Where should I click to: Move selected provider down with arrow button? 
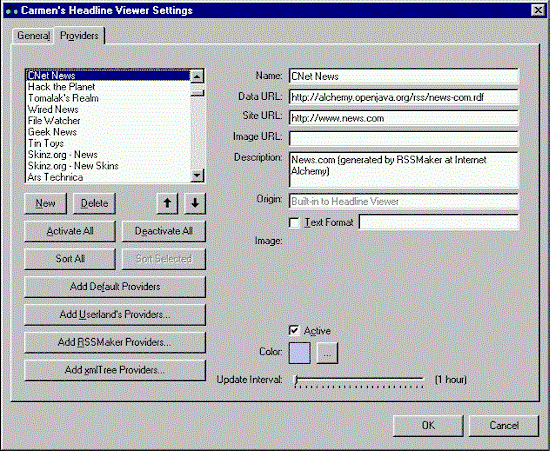[195, 203]
